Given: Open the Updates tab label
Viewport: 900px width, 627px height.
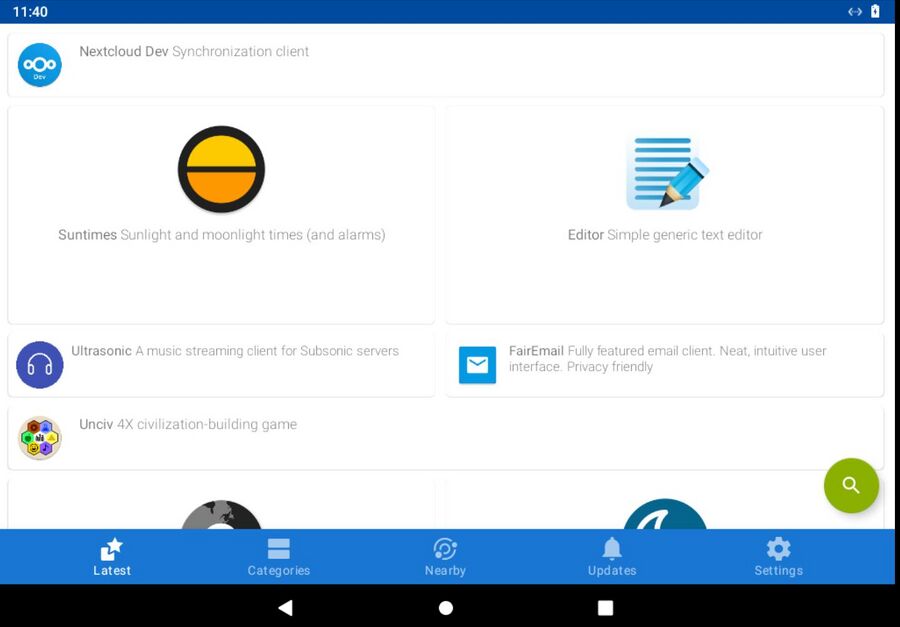Looking at the screenshot, I should 612,570.
